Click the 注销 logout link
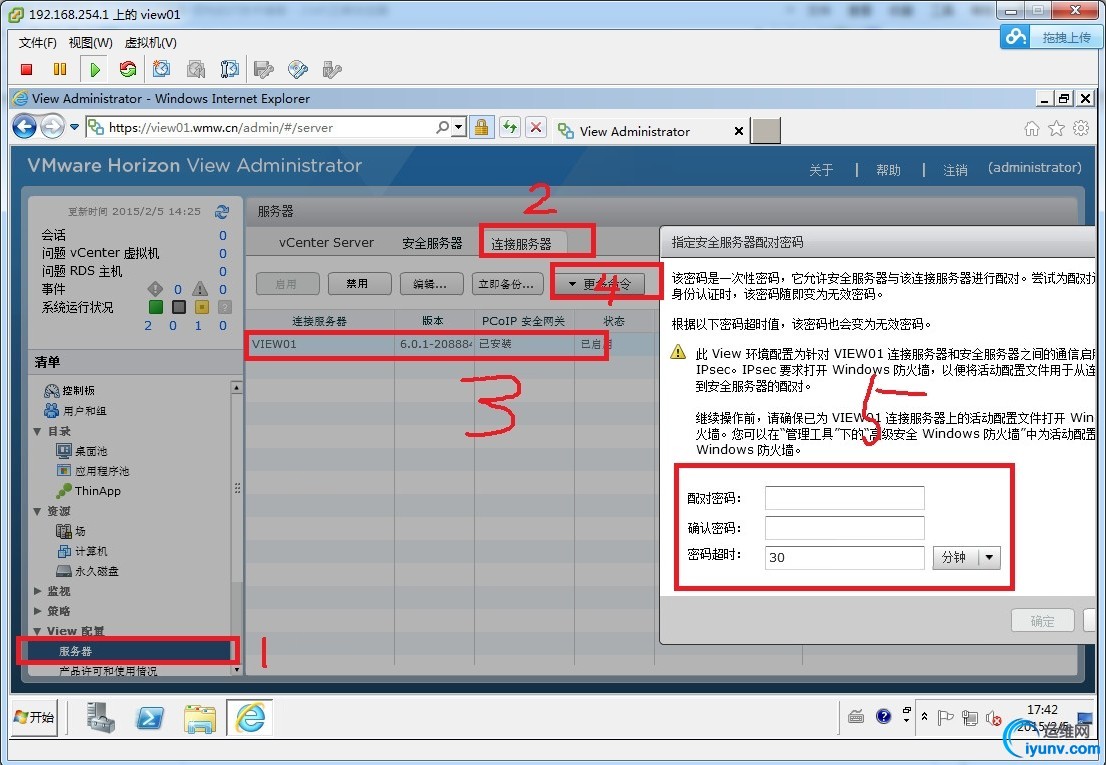This screenshot has height=765, width=1106. (955, 170)
